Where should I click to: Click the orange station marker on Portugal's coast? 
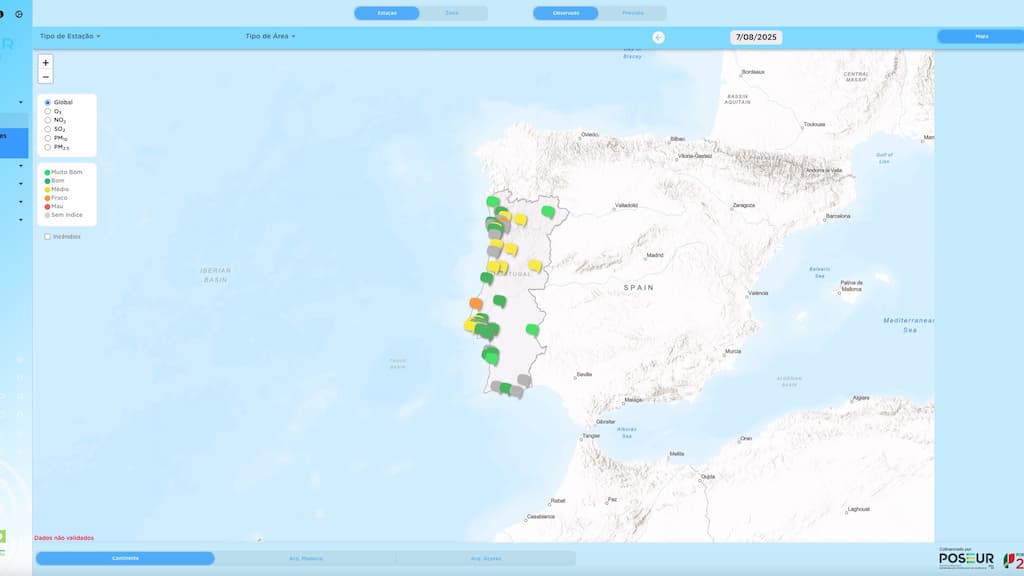(476, 303)
